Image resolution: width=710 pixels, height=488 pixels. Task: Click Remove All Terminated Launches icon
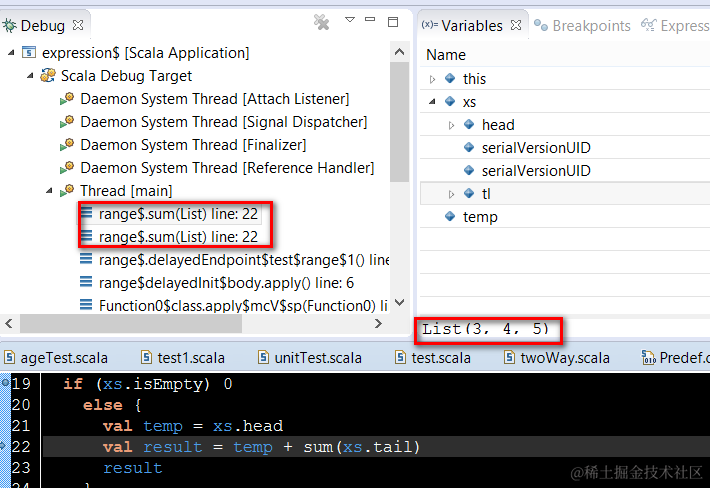[x=321, y=22]
